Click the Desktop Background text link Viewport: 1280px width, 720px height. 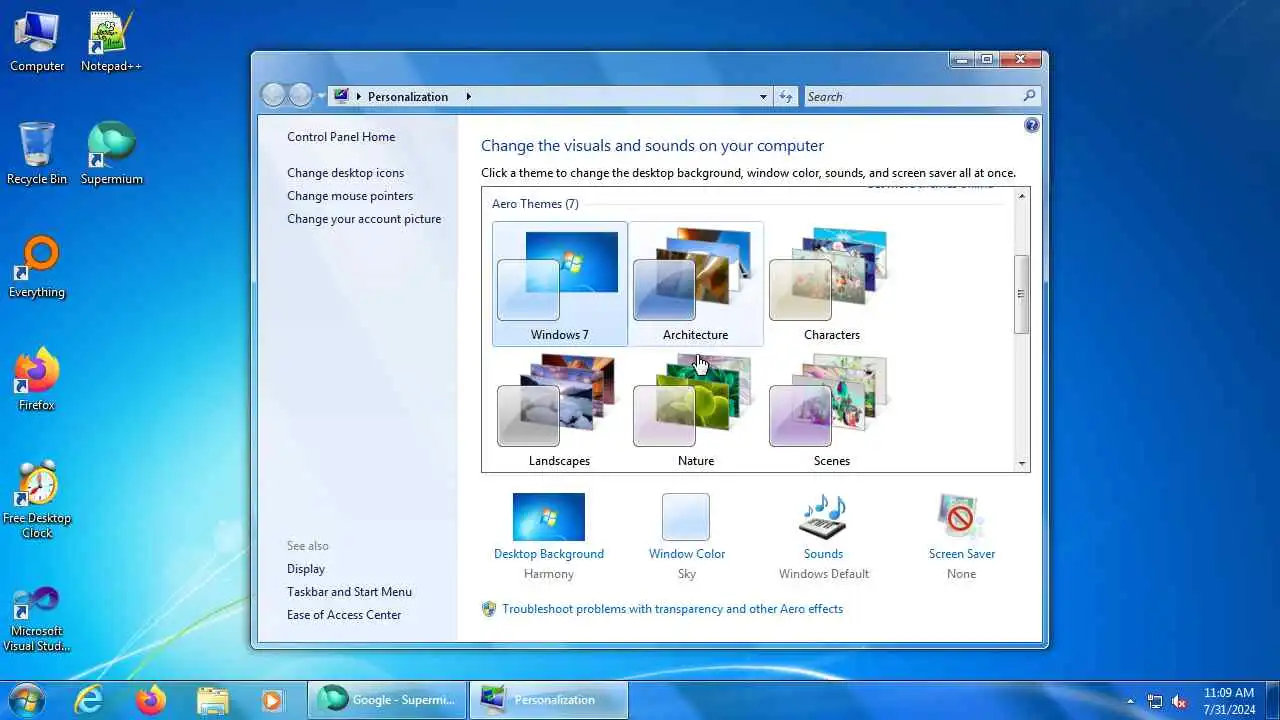(549, 554)
